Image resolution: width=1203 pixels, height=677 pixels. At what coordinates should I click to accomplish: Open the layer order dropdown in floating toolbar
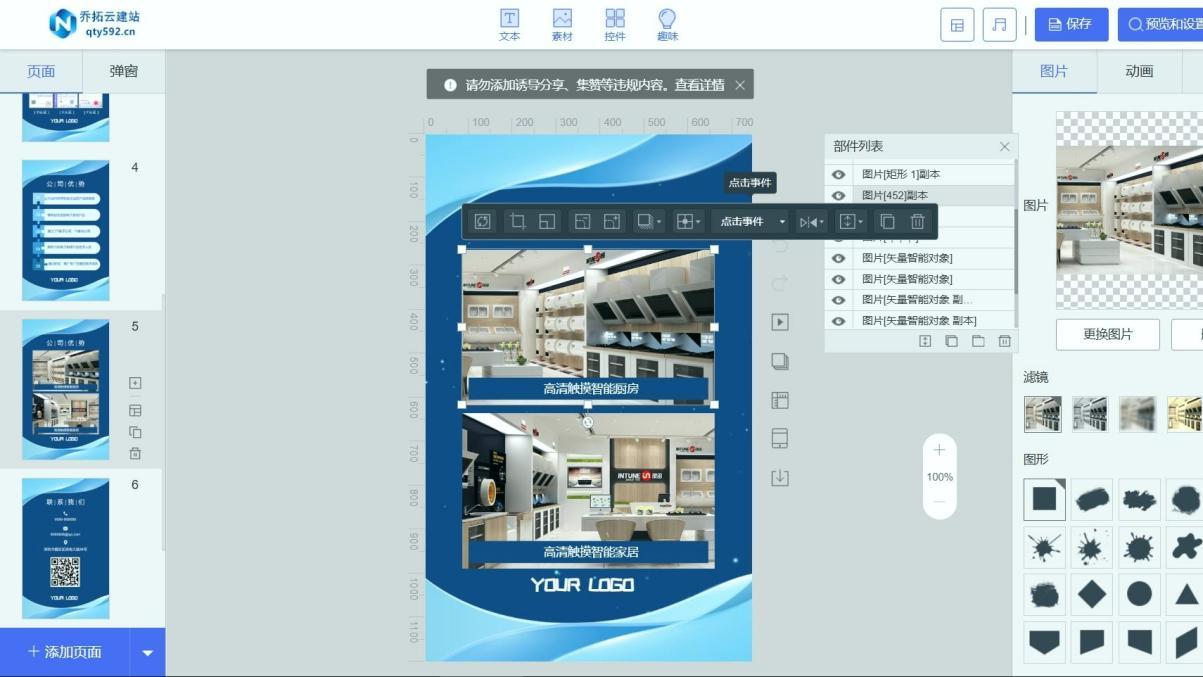coord(851,221)
